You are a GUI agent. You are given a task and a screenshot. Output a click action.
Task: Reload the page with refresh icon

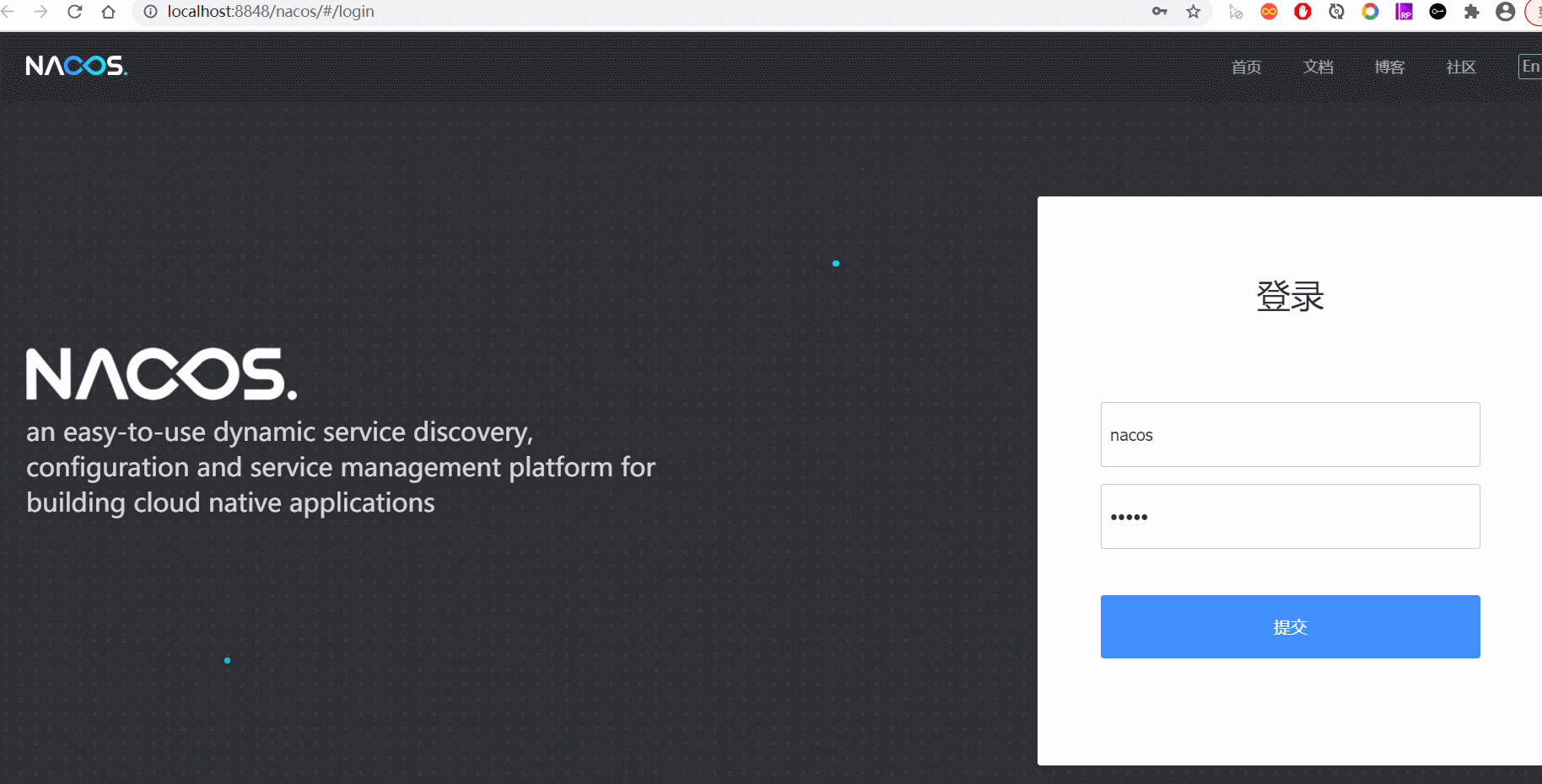coord(75,12)
